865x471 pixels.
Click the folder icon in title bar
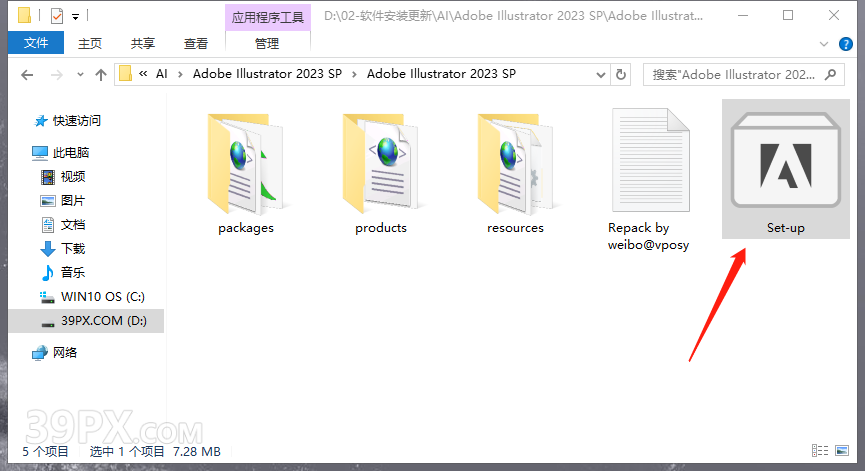pyautogui.click(x=24, y=15)
